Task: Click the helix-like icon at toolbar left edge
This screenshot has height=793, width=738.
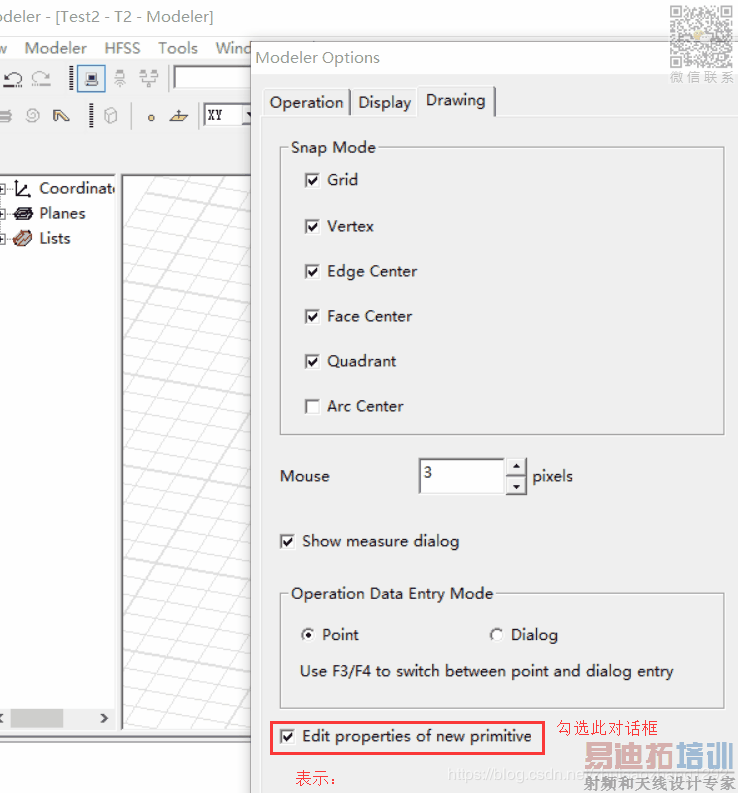Action: point(5,116)
